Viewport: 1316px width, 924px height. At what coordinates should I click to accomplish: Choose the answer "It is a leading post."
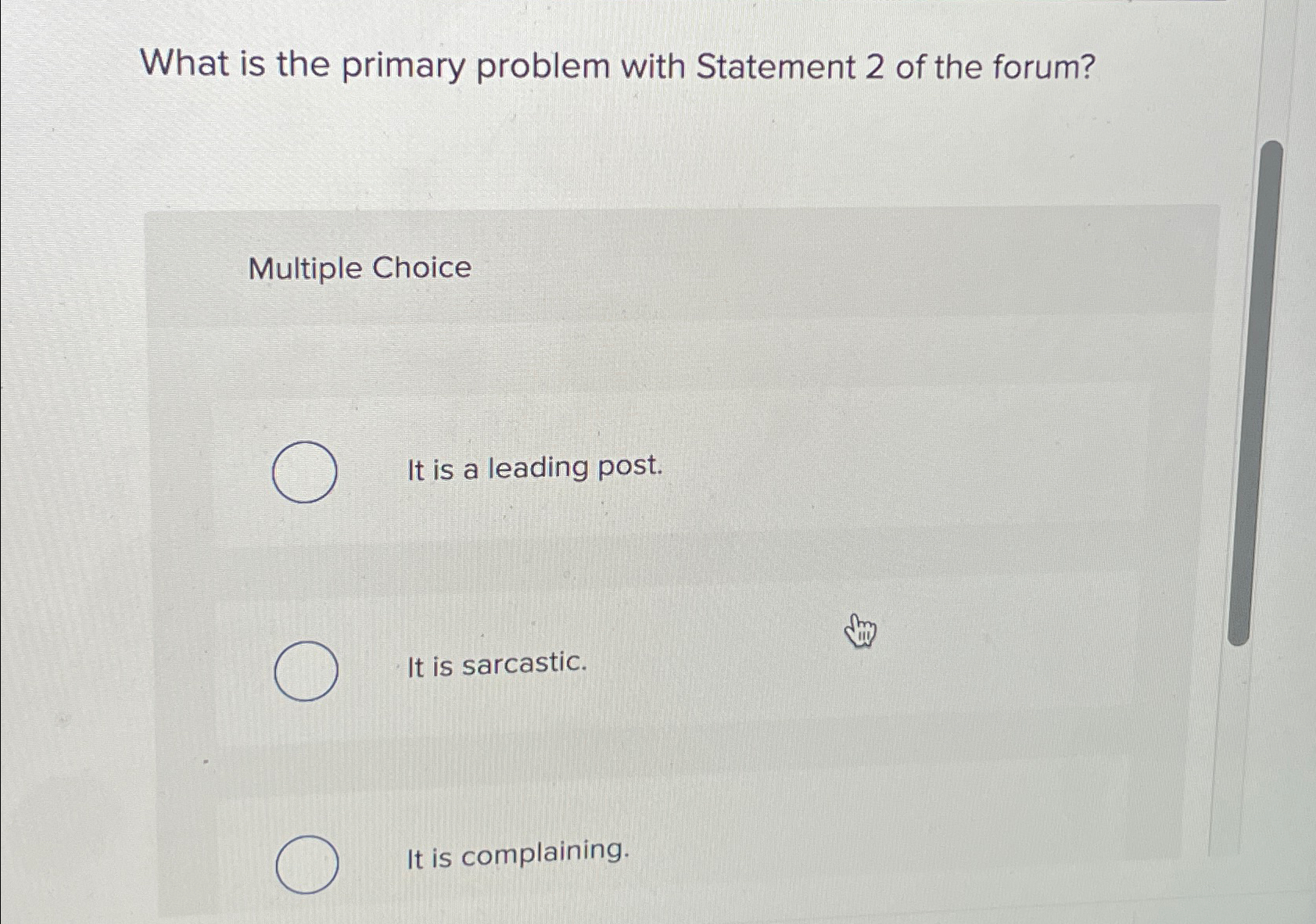pyautogui.click(x=534, y=468)
